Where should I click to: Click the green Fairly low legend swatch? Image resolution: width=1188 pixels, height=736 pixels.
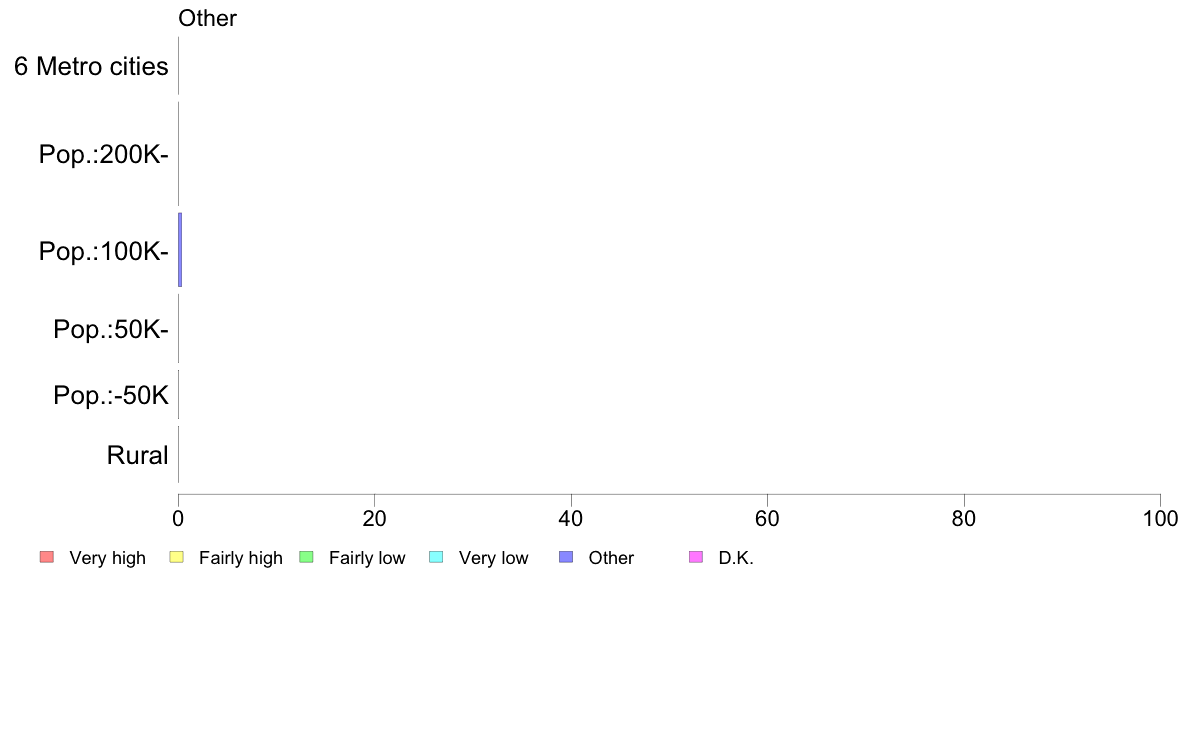[306, 557]
